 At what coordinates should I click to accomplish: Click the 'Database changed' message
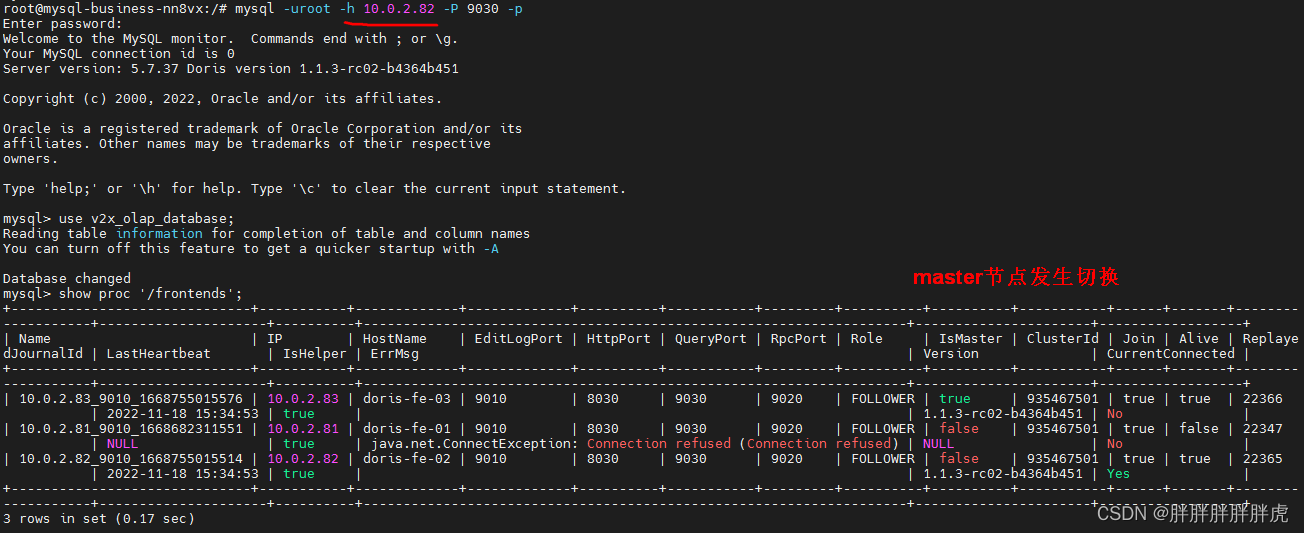tap(67, 279)
